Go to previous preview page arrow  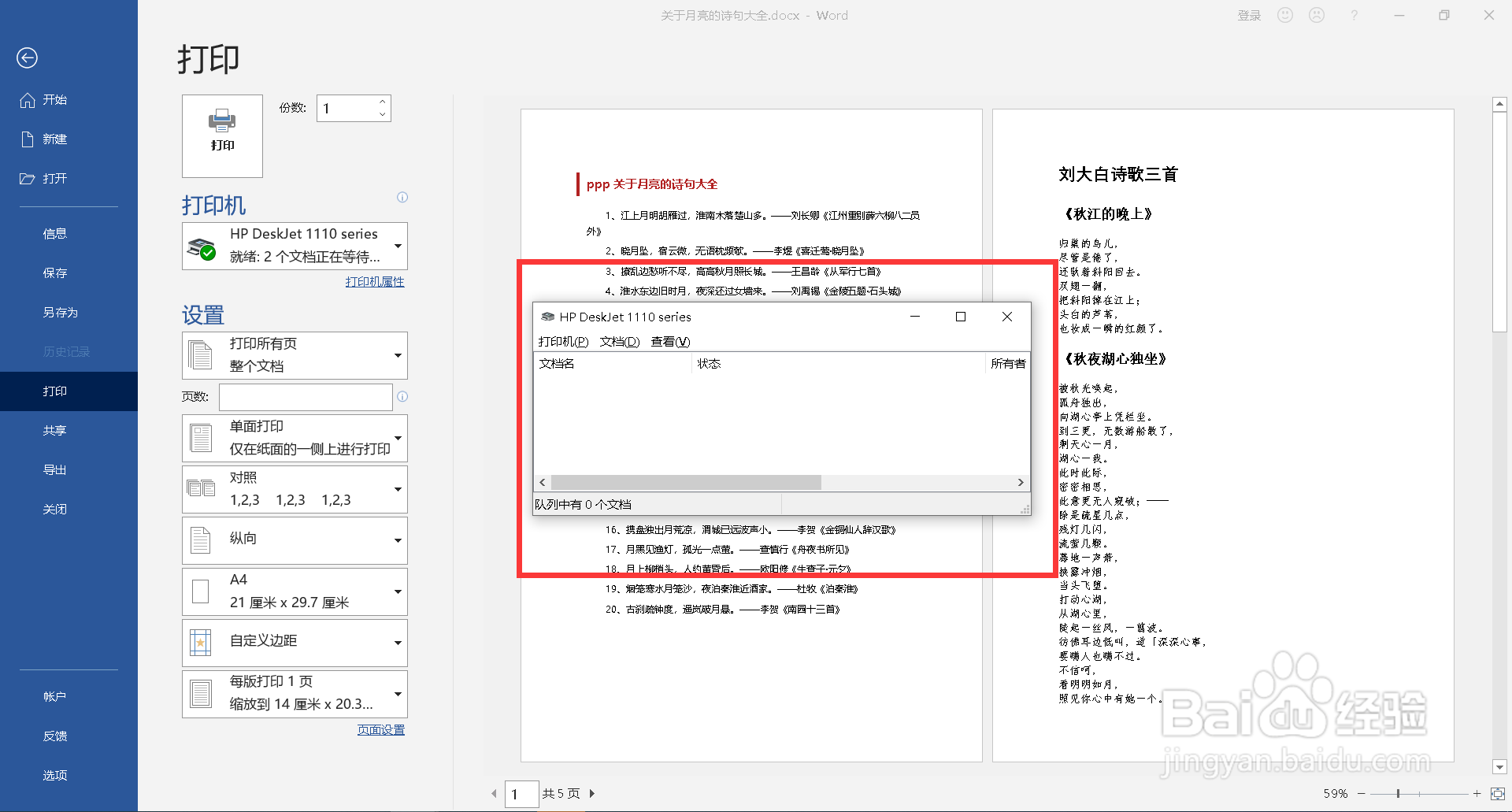[x=494, y=794]
